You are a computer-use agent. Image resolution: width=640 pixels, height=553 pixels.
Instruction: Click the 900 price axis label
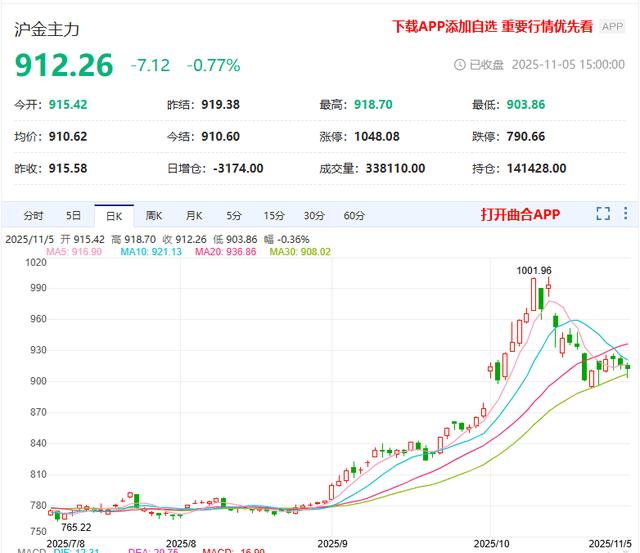38,381
